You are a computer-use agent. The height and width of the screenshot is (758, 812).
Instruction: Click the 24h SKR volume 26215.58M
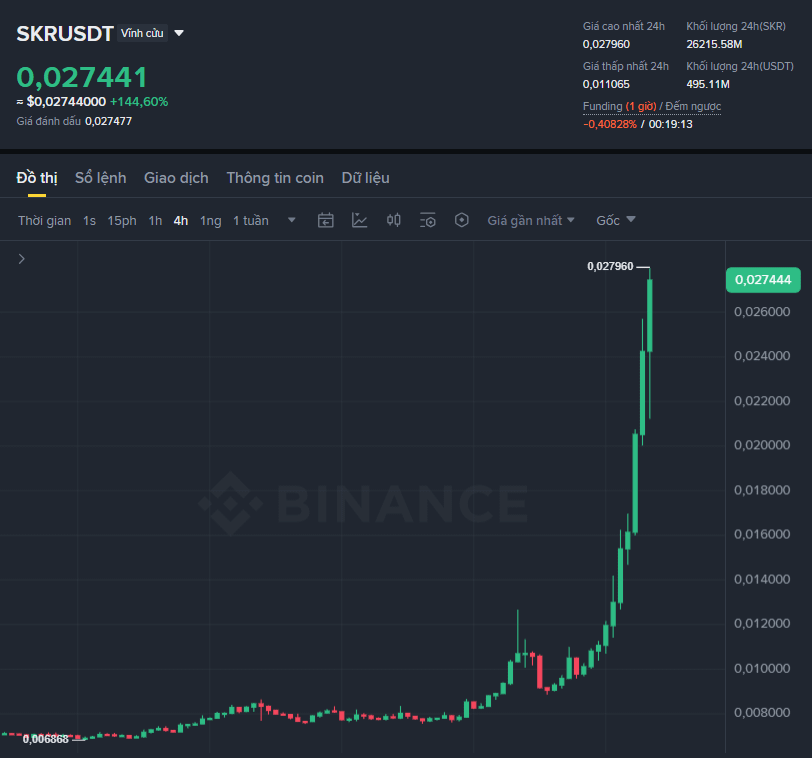click(714, 44)
